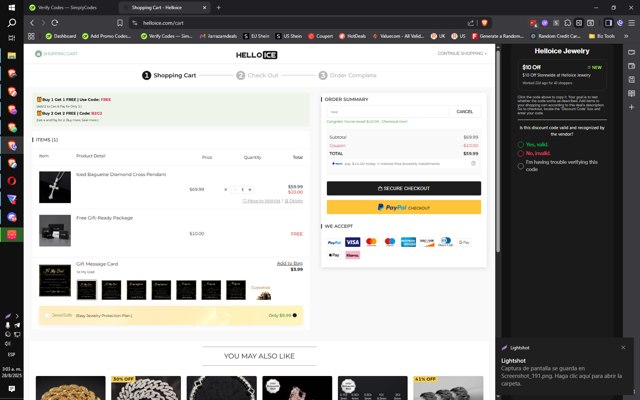Click the Move to Wishlist link

261,201
